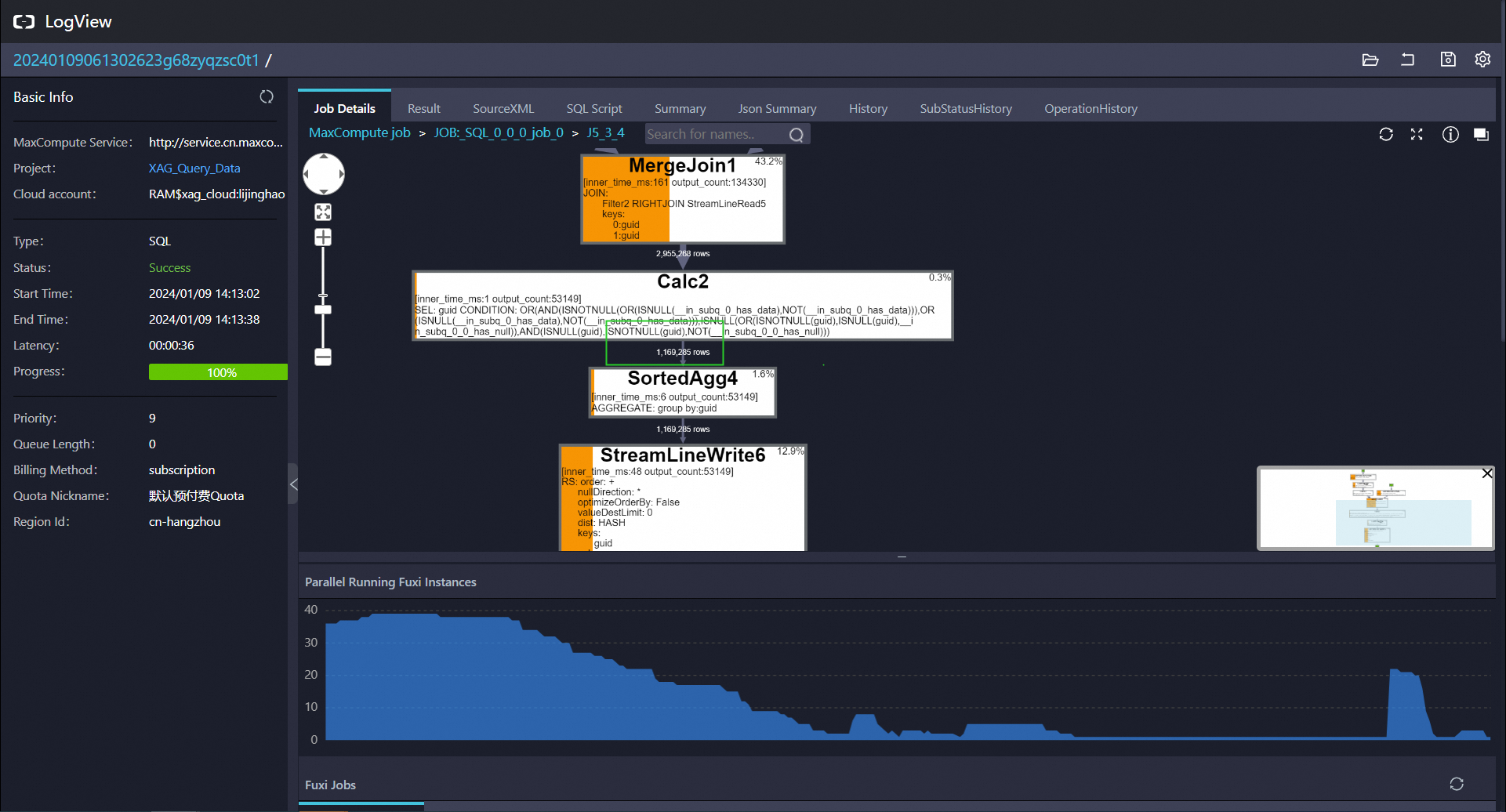Click the save icon in the header
The image size is (1506, 812).
(x=1448, y=60)
